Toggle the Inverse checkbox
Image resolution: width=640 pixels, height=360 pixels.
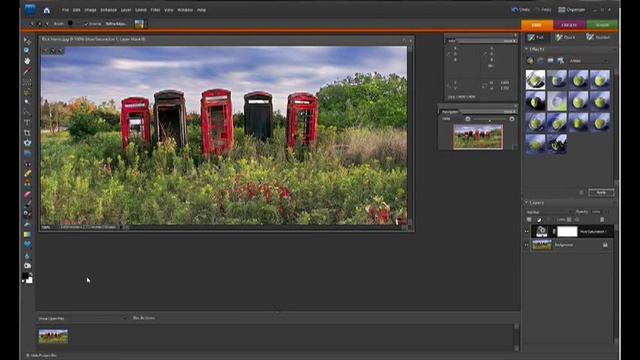coord(86,24)
